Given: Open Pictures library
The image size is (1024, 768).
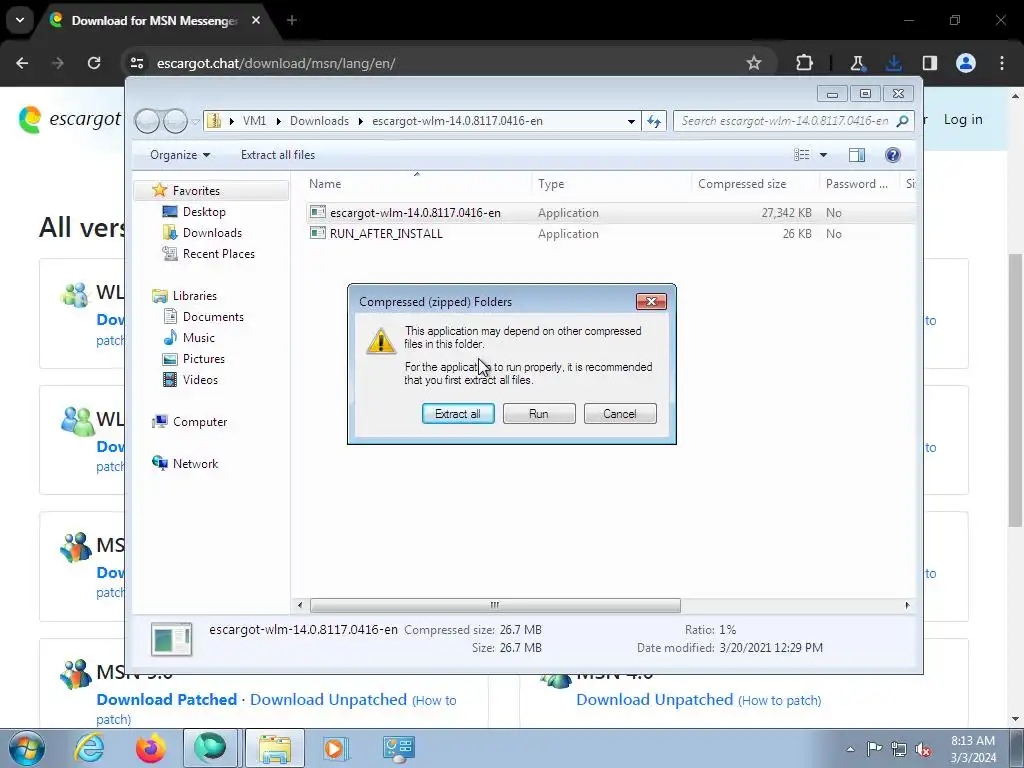Looking at the screenshot, I should pyautogui.click(x=204, y=359).
